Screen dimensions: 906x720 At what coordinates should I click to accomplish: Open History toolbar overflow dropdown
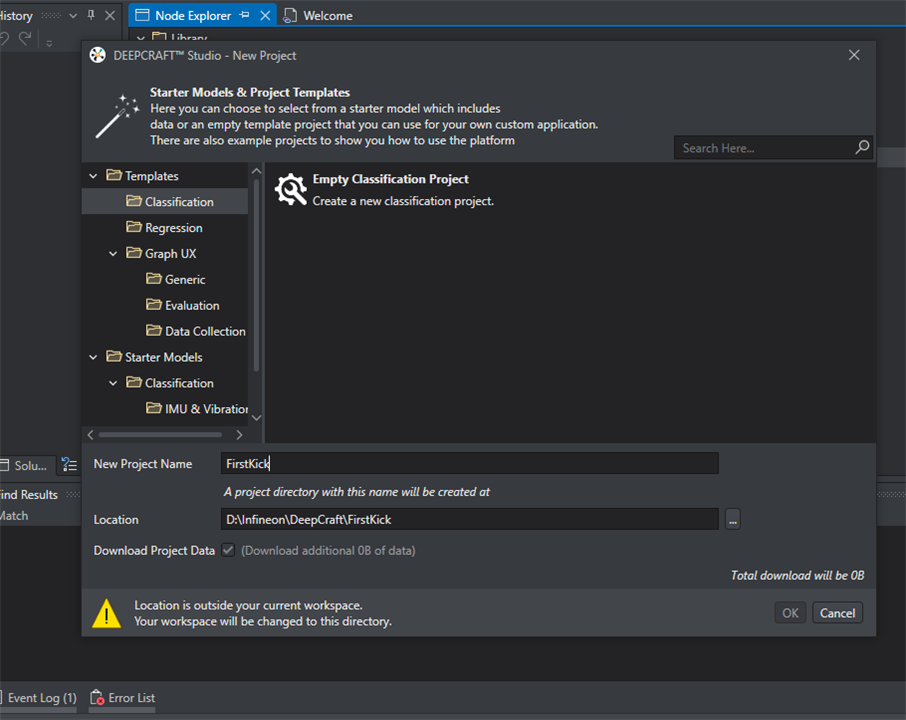[x=49, y=43]
